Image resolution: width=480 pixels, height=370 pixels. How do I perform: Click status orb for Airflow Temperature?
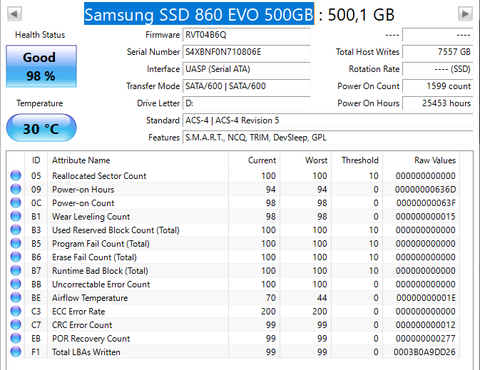click(16, 298)
